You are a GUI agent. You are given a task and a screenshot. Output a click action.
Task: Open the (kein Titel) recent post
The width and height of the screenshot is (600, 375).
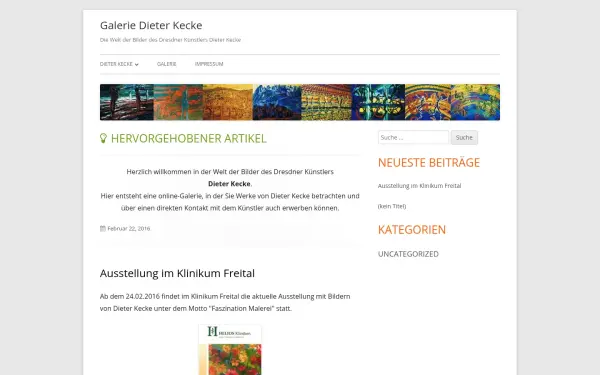(x=392, y=206)
